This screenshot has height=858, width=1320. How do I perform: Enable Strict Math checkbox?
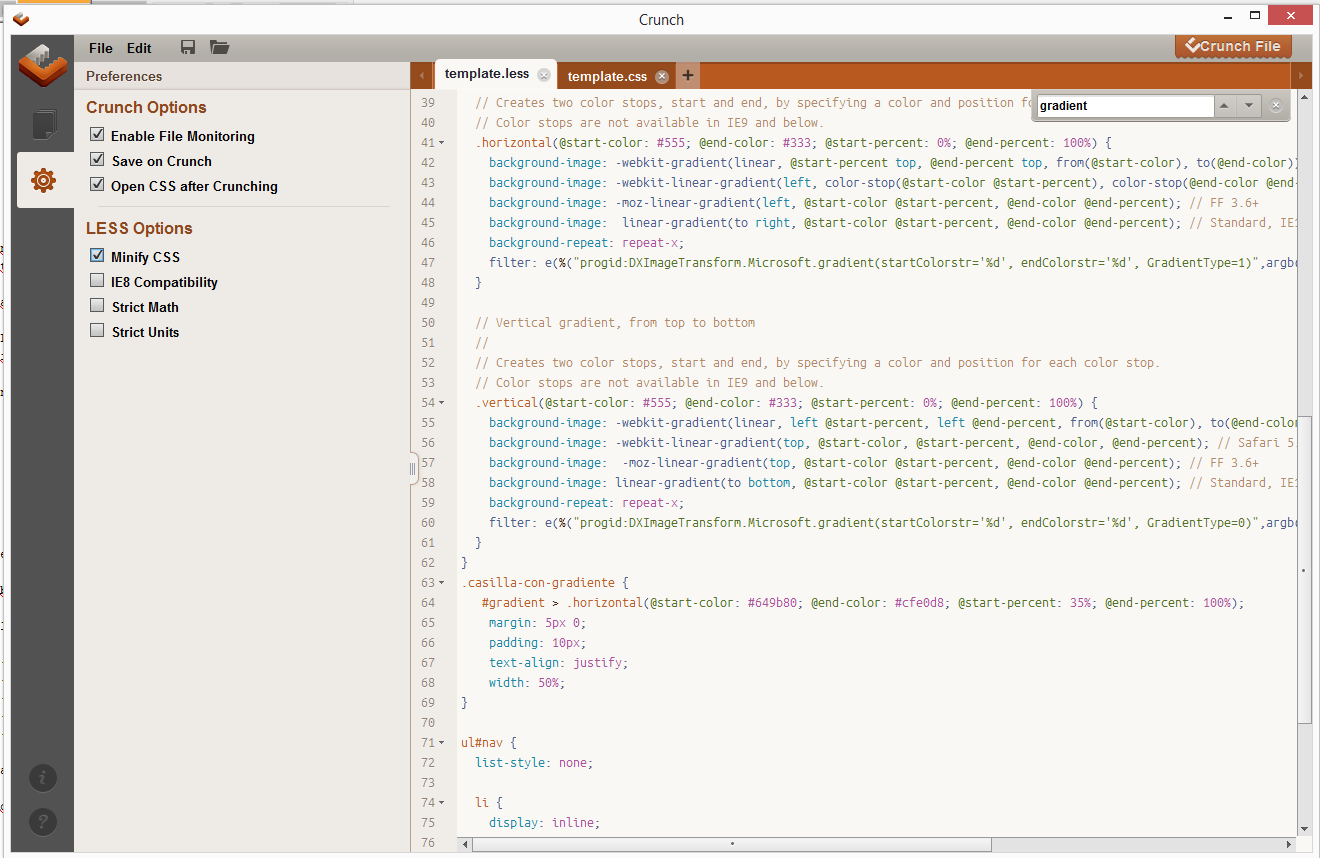(x=97, y=305)
